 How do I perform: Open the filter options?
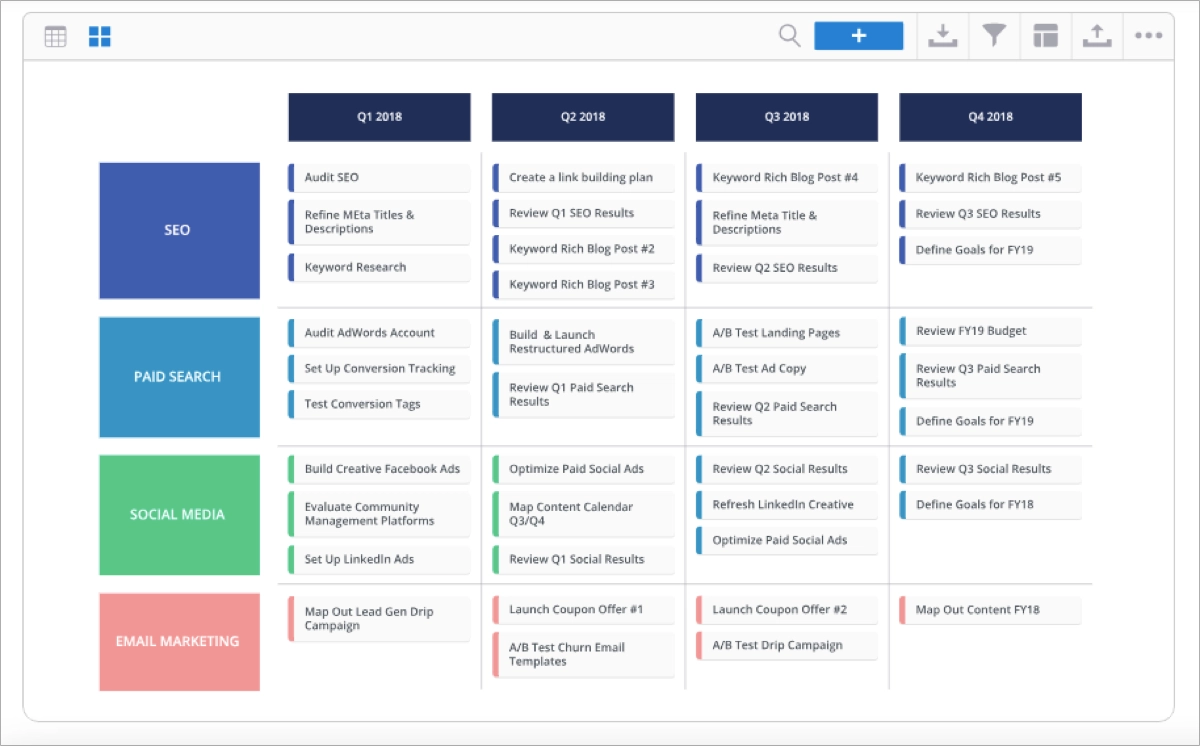994,35
